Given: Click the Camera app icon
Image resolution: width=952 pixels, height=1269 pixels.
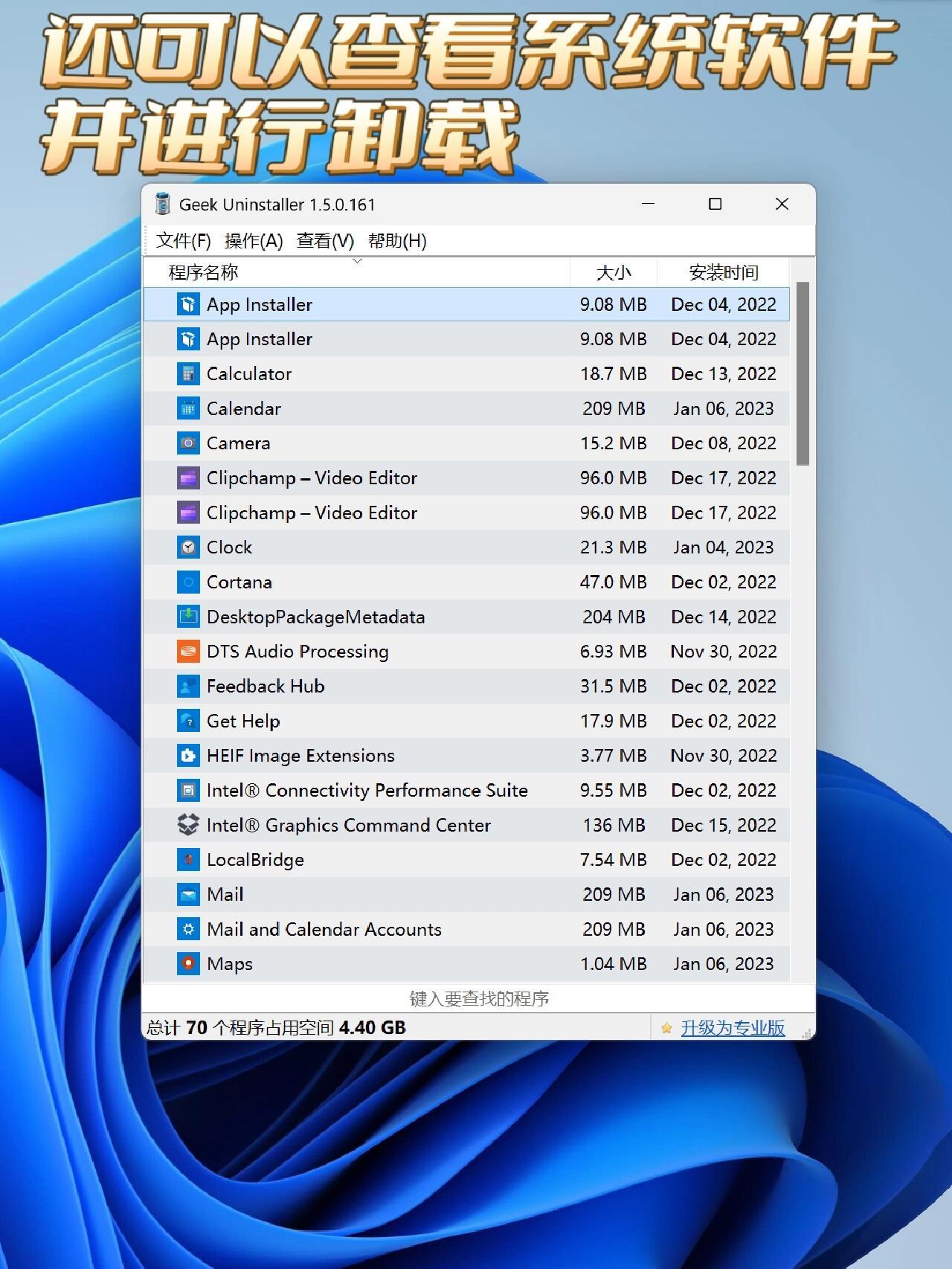Looking at the screenshot, I should click(188, 443).
